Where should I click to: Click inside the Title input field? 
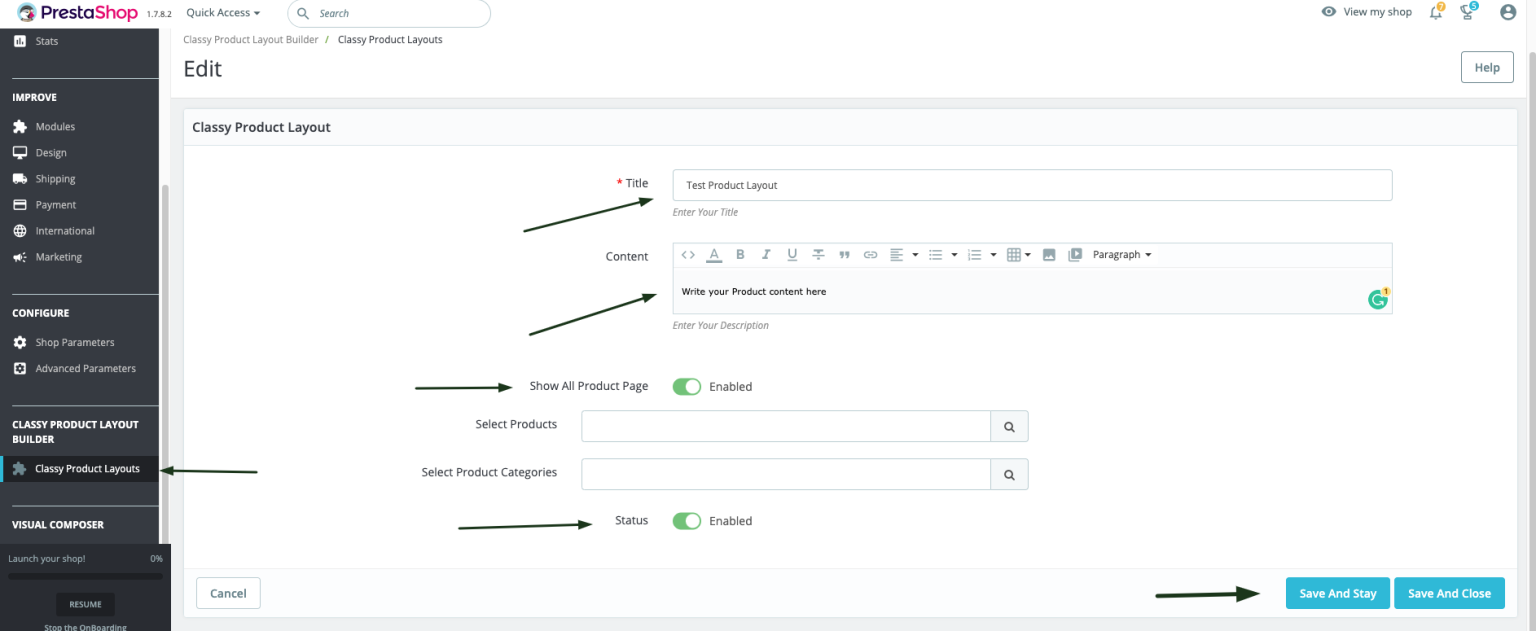(1030, 185)
